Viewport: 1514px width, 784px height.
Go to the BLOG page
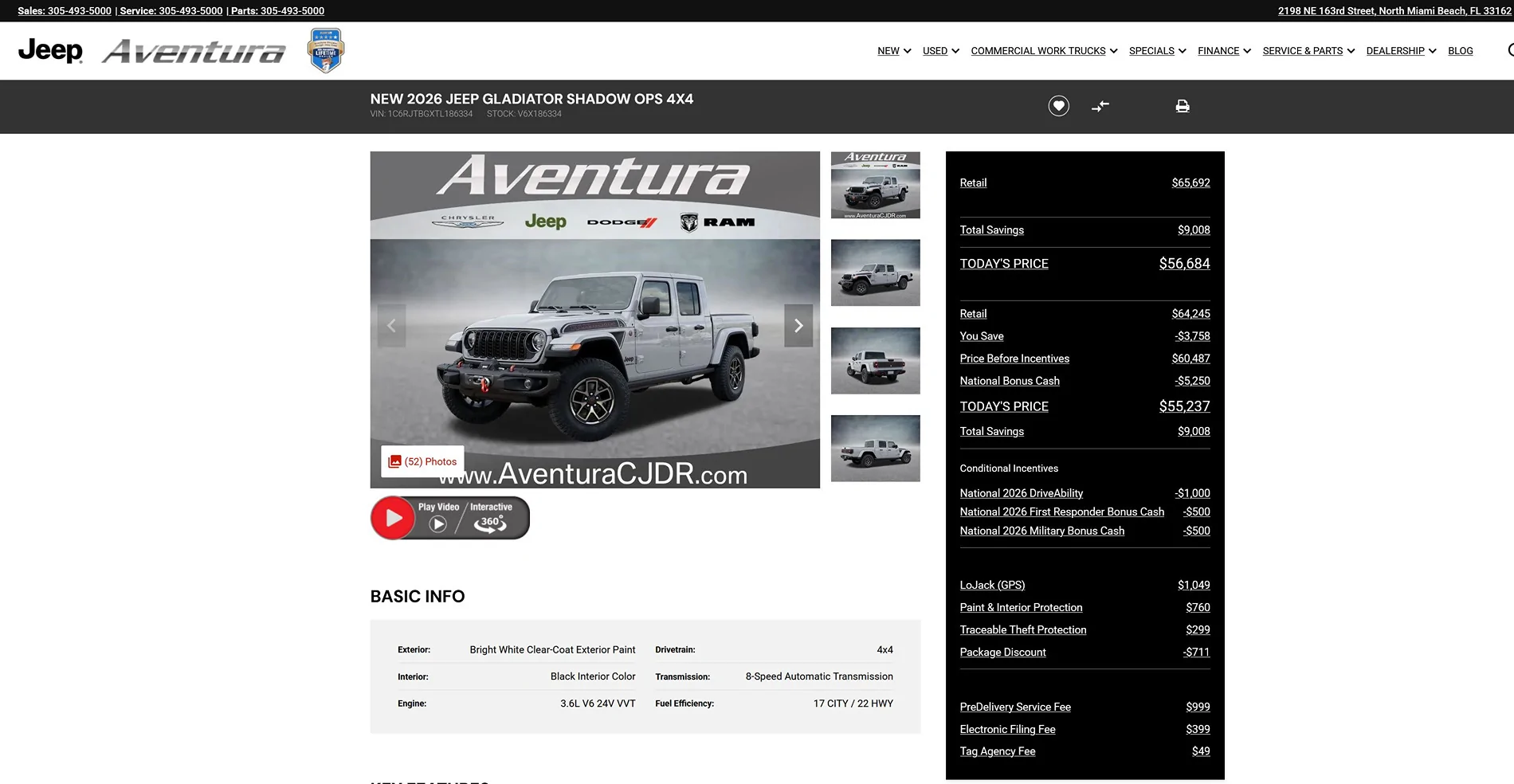point(1460,51)
